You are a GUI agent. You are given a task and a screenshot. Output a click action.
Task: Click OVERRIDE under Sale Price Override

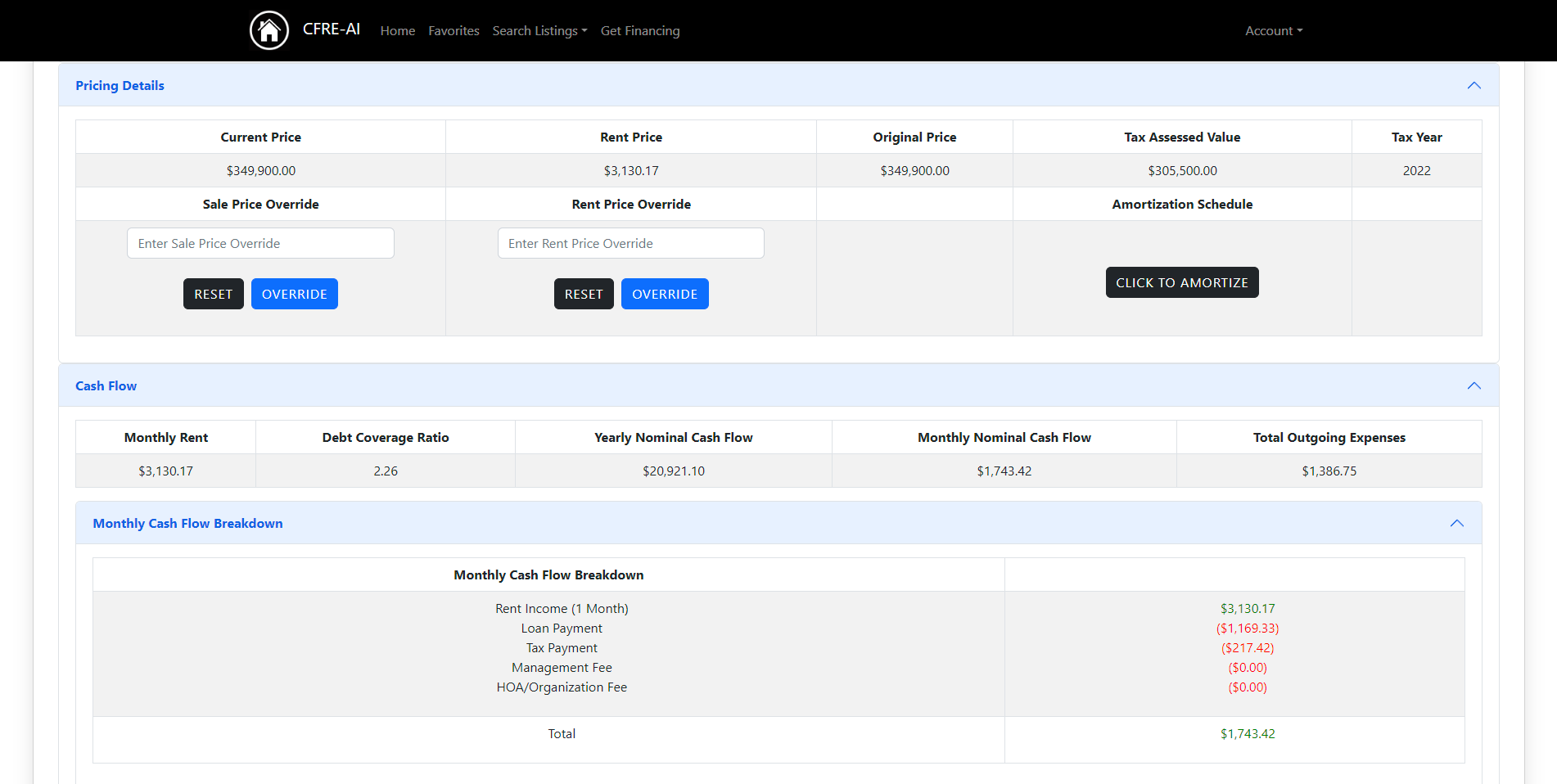(295, 294)
